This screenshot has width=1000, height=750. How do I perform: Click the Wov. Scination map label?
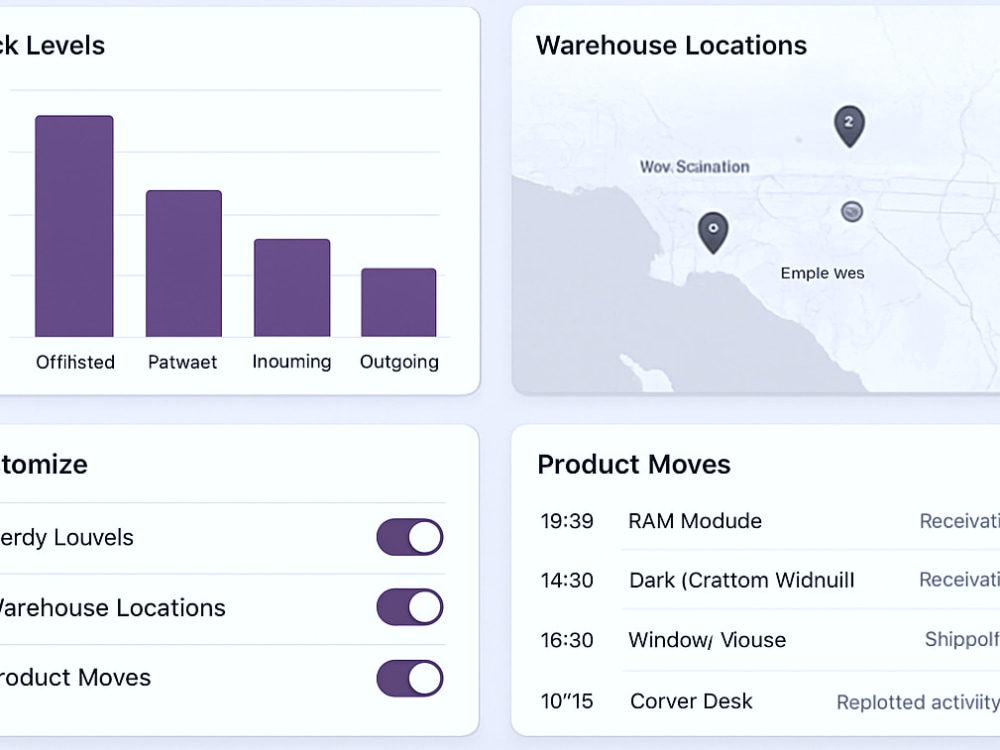tap(695, 167)
